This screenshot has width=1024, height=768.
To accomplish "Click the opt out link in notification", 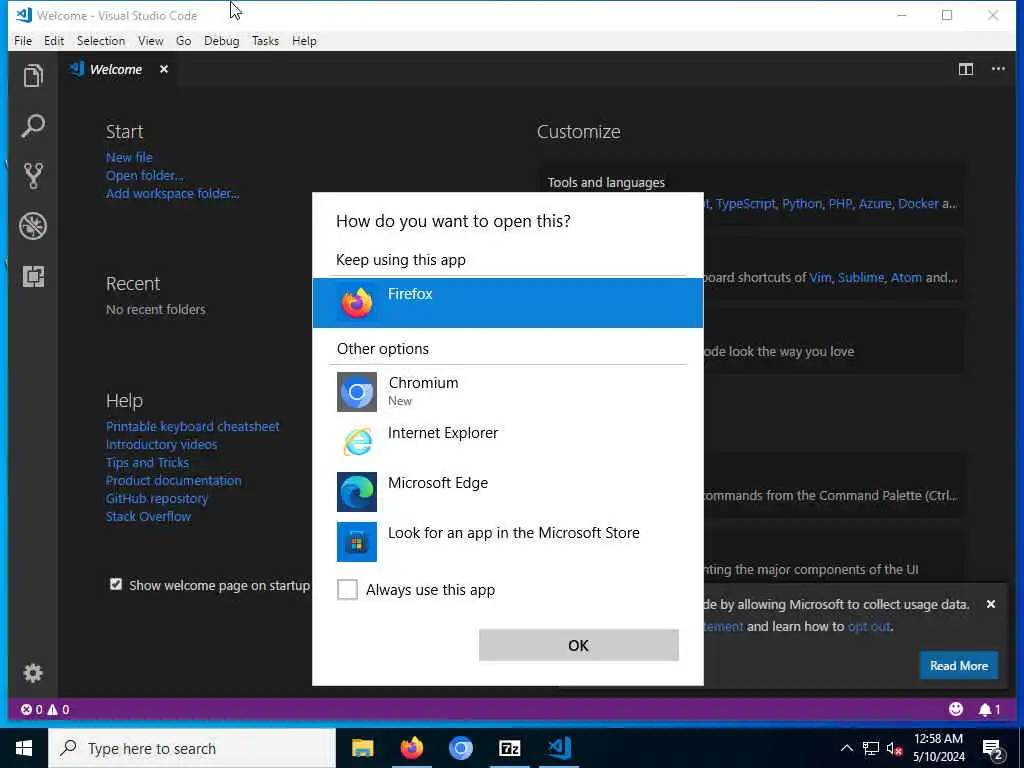I will point(869,626).
